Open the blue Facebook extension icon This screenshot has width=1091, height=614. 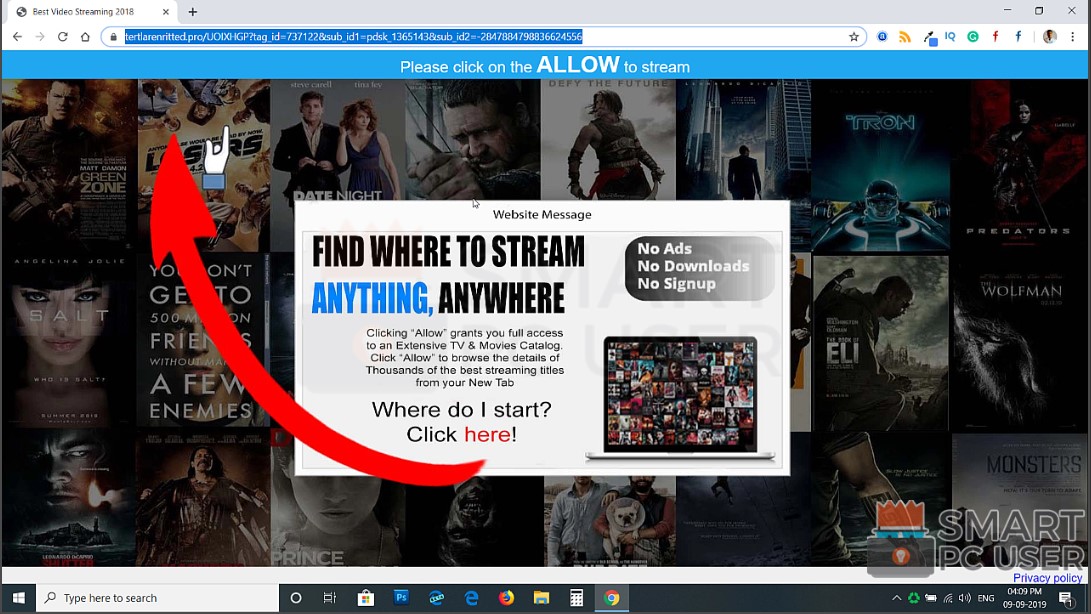(1018, 36)
